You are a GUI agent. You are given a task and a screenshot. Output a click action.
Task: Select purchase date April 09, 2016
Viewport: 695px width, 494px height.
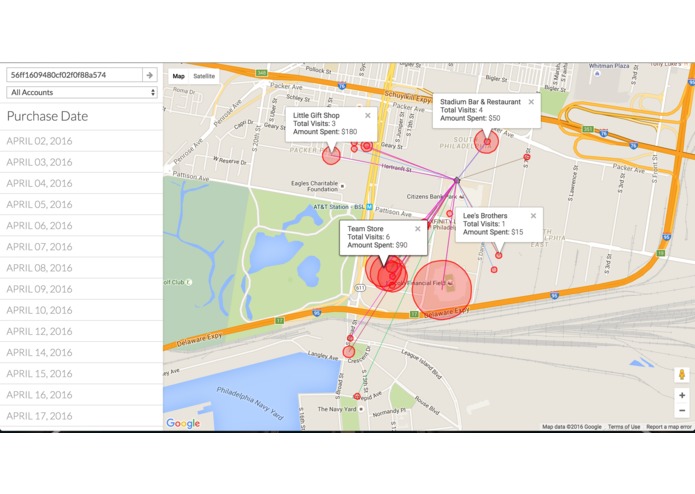click(82, 289)
